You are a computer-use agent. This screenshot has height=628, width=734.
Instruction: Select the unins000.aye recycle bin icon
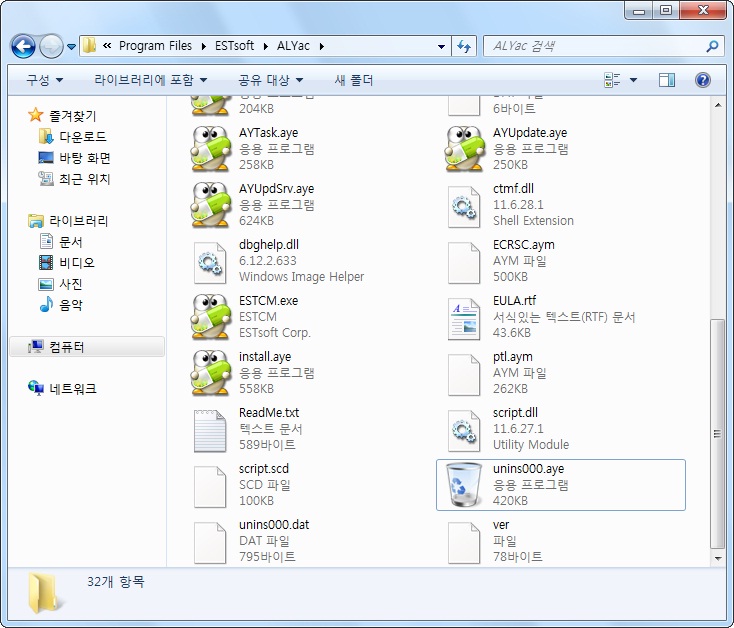463,485
